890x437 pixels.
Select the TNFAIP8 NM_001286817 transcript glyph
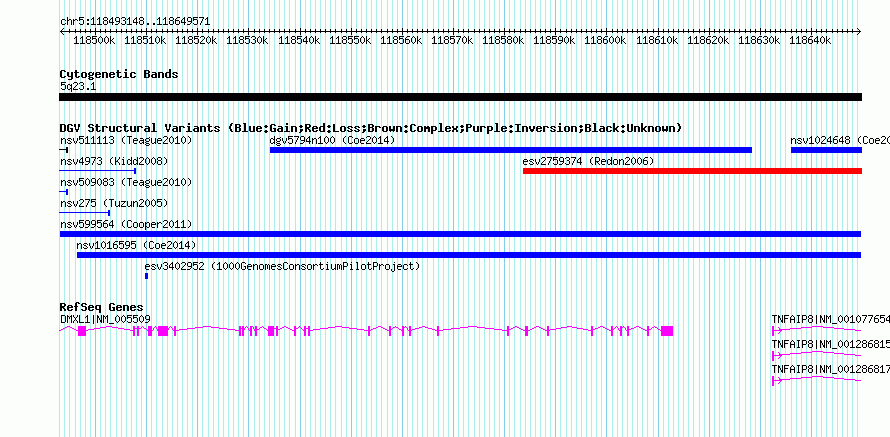(x=817, y=380)
